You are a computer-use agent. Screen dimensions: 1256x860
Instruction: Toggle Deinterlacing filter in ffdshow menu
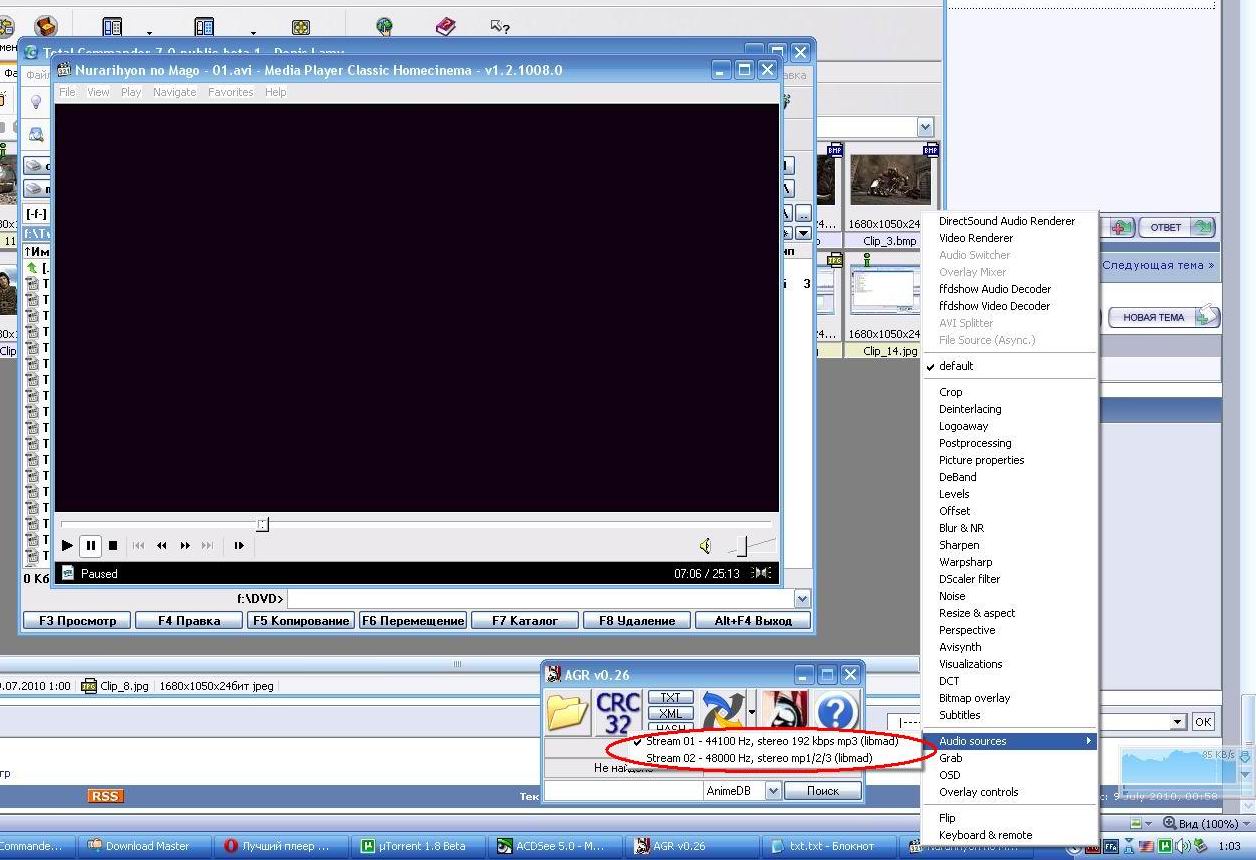pos(1009,409)
